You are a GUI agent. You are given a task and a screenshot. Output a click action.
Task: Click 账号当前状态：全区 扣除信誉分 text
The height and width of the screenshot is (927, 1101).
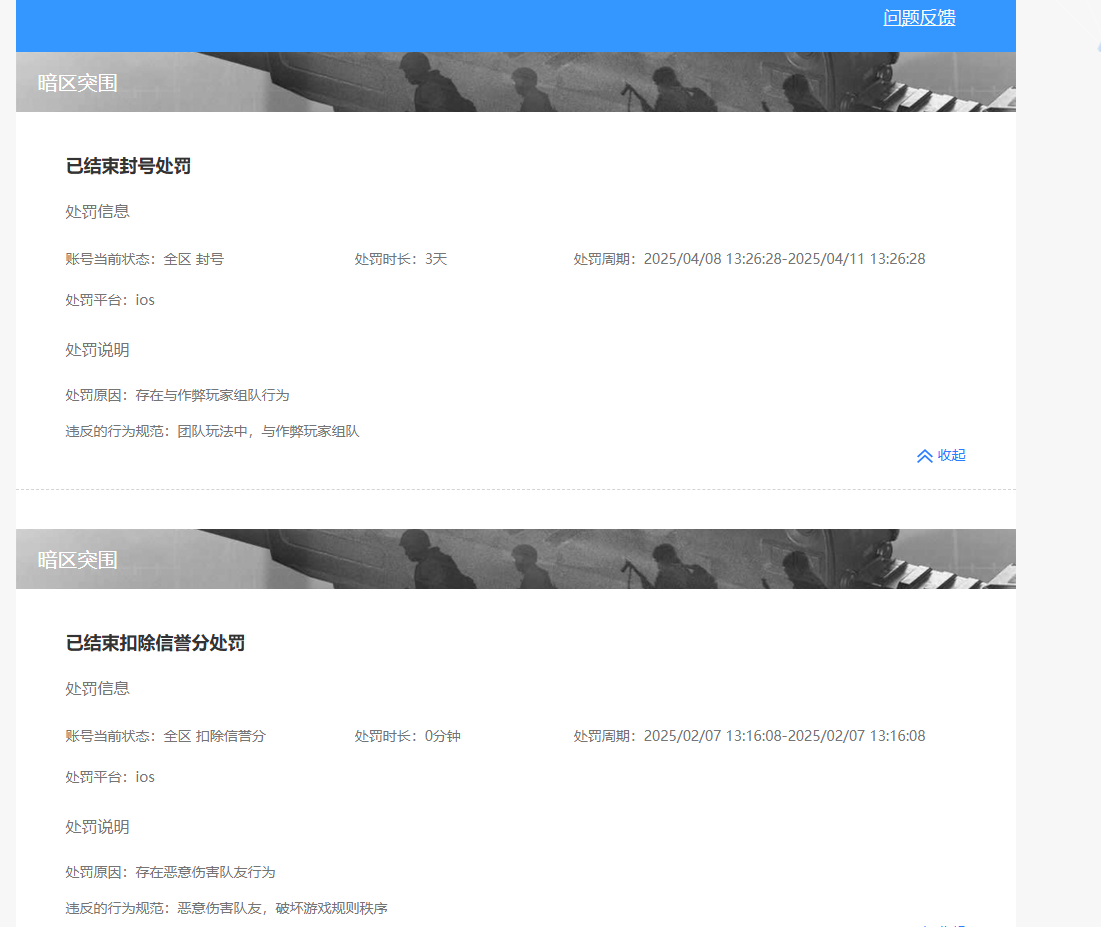click(x=166, y=736)
